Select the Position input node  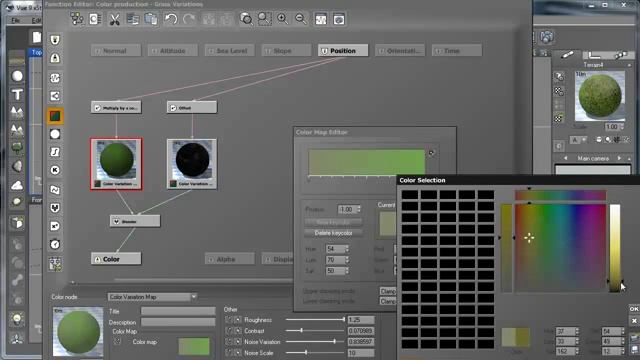coord(343,51)
